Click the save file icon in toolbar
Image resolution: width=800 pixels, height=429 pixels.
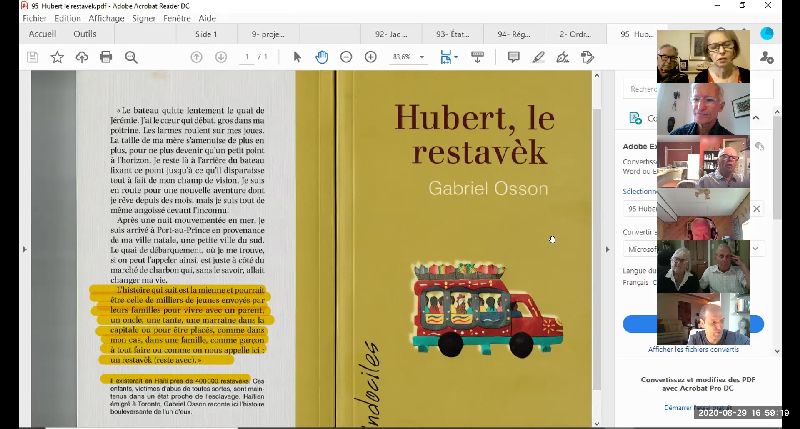(x=33, y=57)
